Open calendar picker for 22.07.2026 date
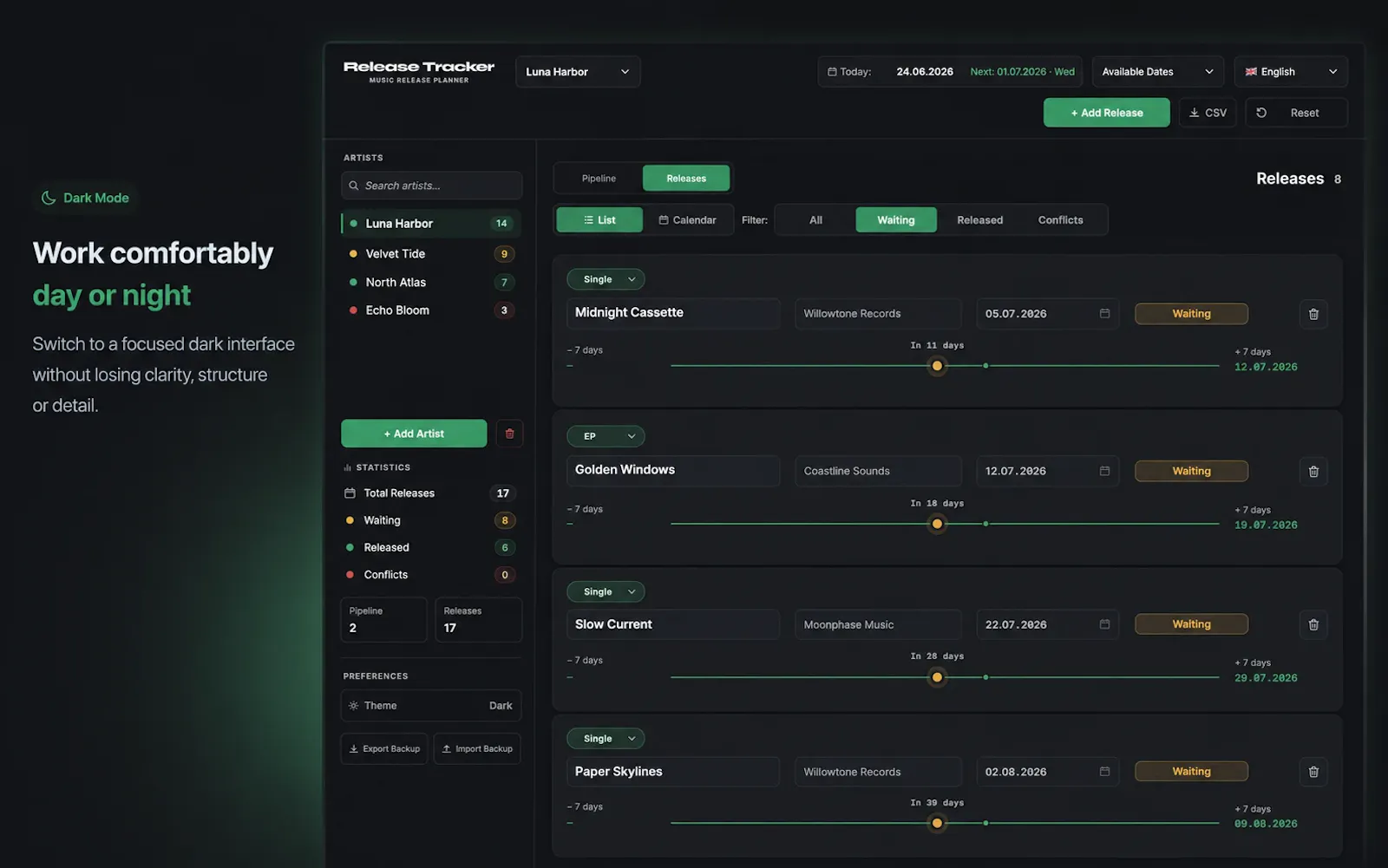1388x868 pixels. click(x=1104, y=624)
